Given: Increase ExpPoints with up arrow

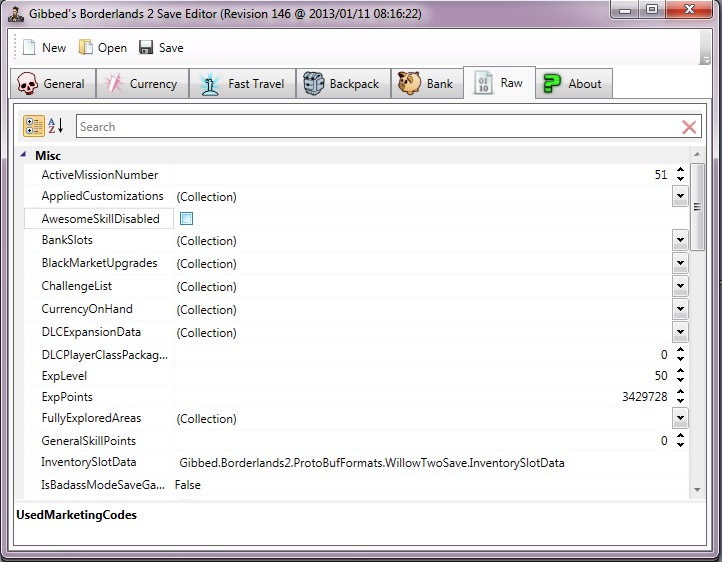Looking at the screenshot, I should (x=681, y=392).
